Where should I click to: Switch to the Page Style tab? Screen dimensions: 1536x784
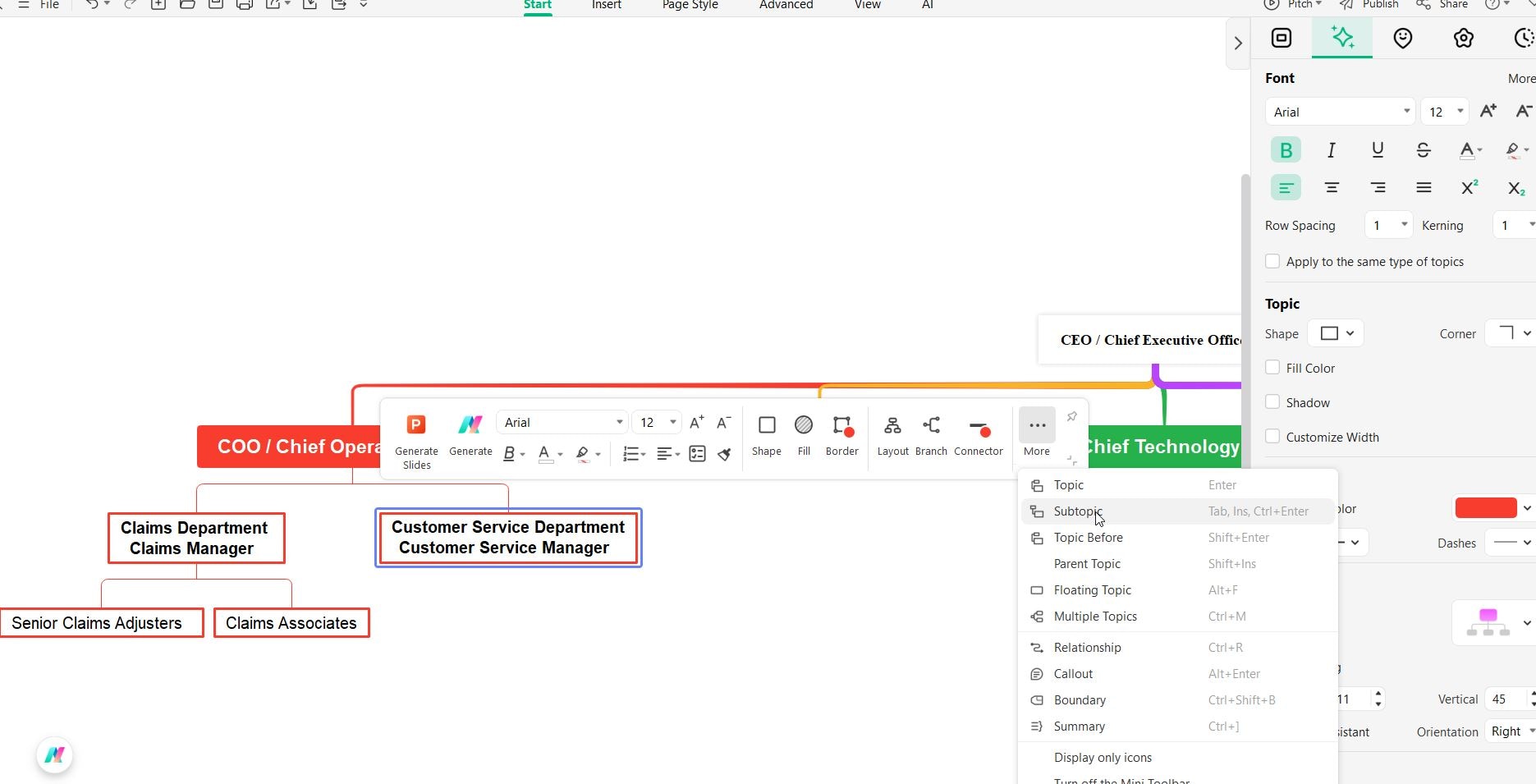(690, 5)
